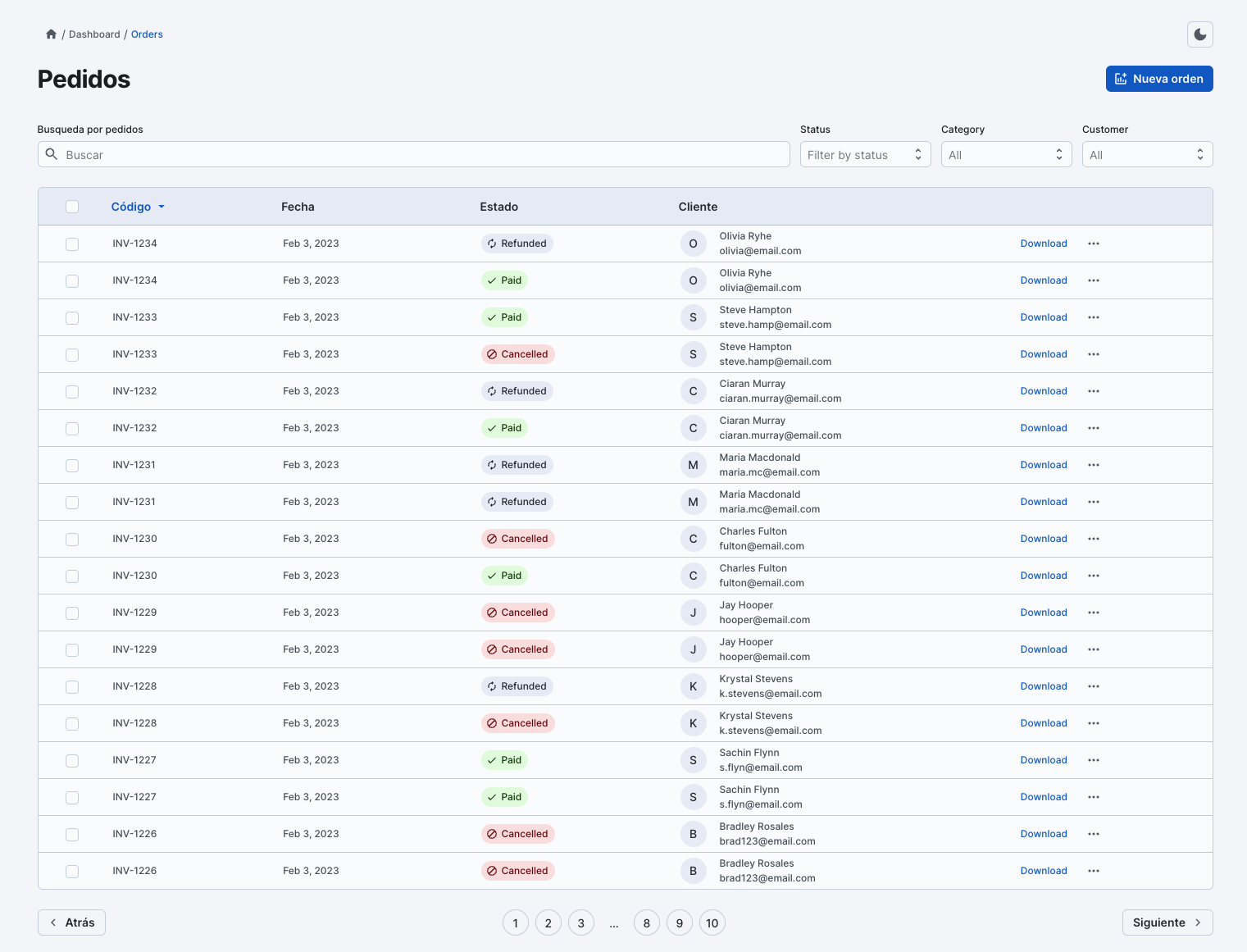
Task: Click the Fecha column header
Action: (298, 207)
